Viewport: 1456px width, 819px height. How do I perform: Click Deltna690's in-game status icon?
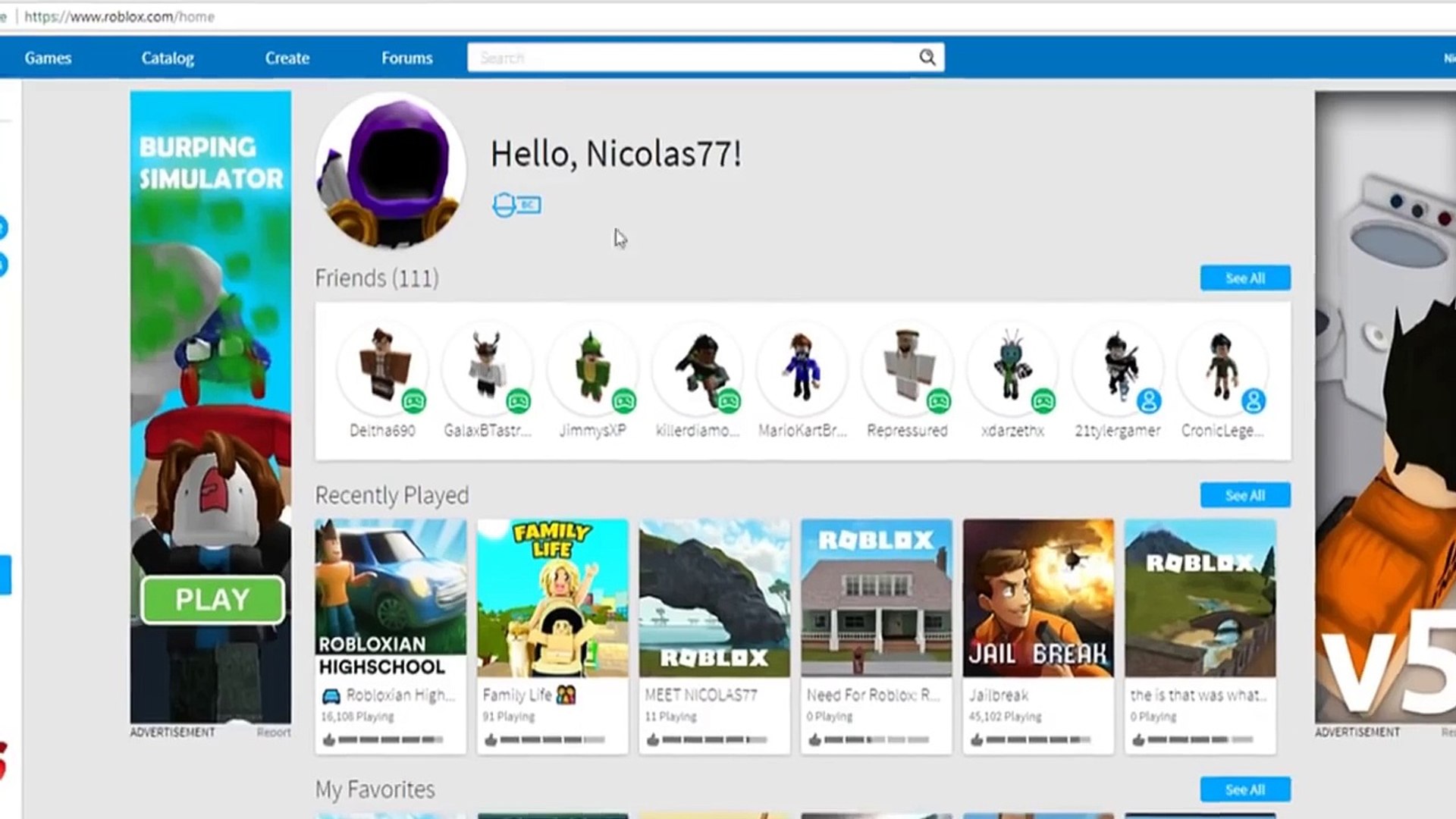(x=414, y=400)
